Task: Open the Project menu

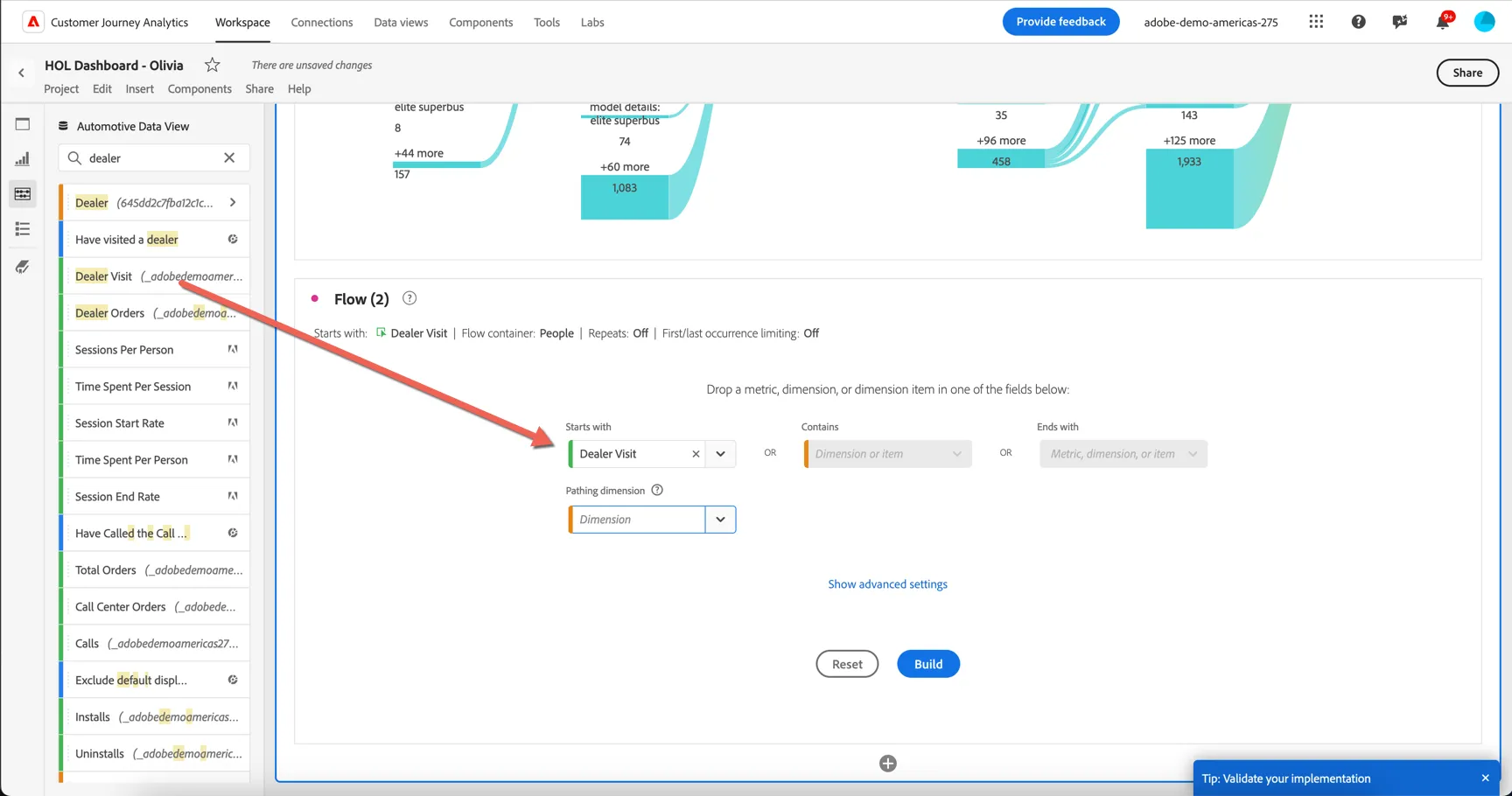Action: (61, 88)
